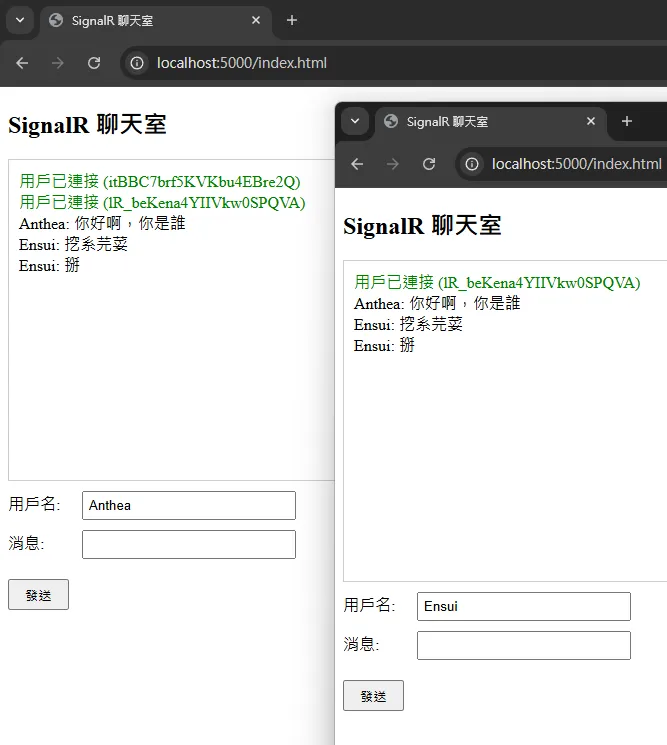Add new tab in rear browser window

[x=292, y=20]
